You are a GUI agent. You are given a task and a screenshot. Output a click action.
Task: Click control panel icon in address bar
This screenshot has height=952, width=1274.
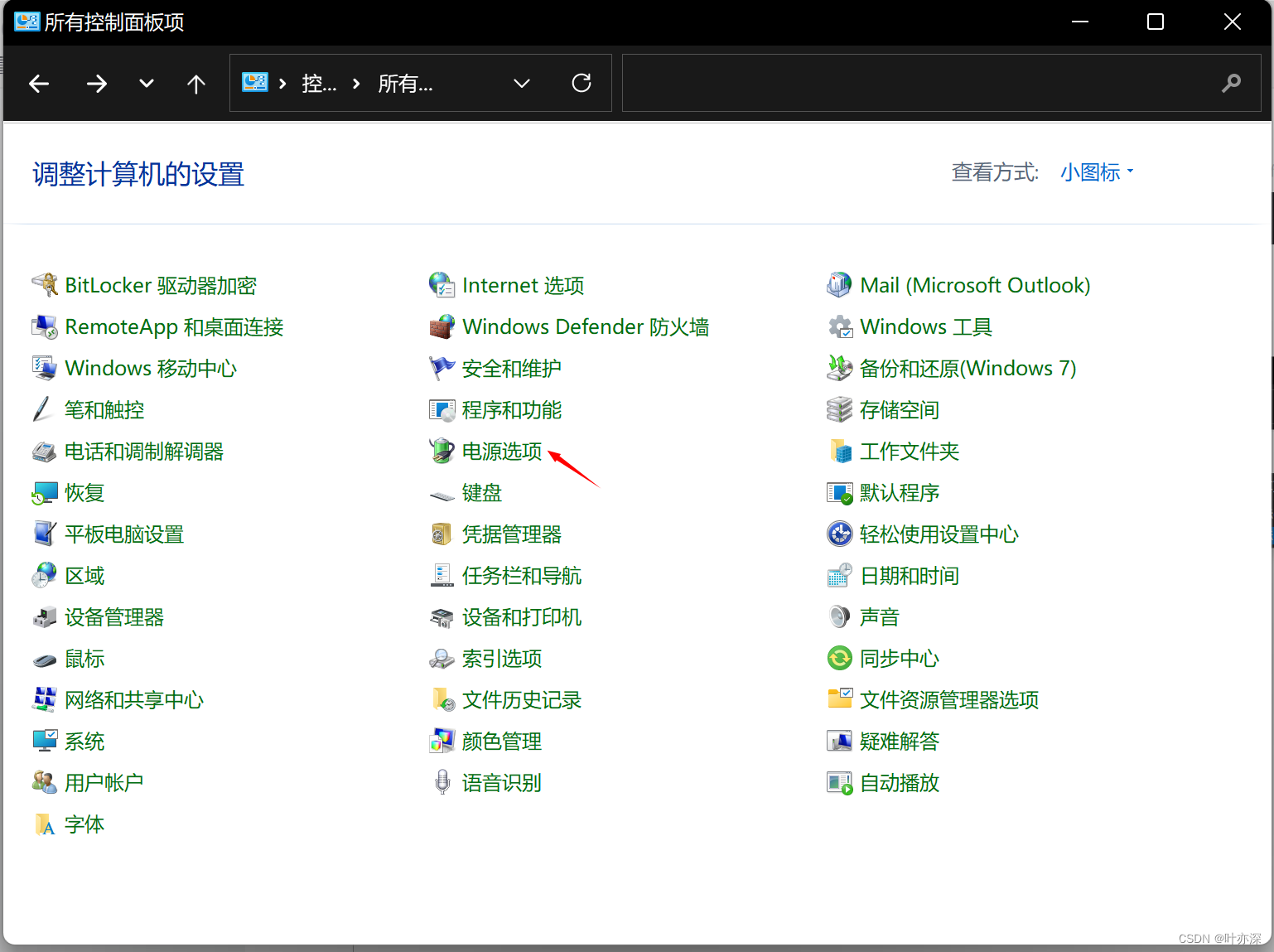click(255, 83)
